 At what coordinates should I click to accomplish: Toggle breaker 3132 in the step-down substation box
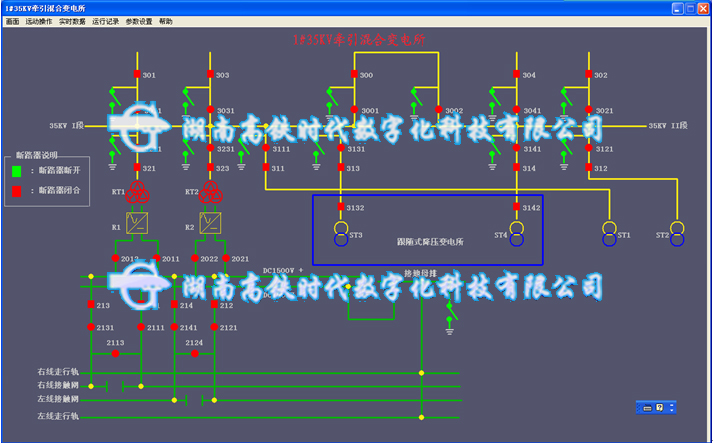tap(341, 207)
